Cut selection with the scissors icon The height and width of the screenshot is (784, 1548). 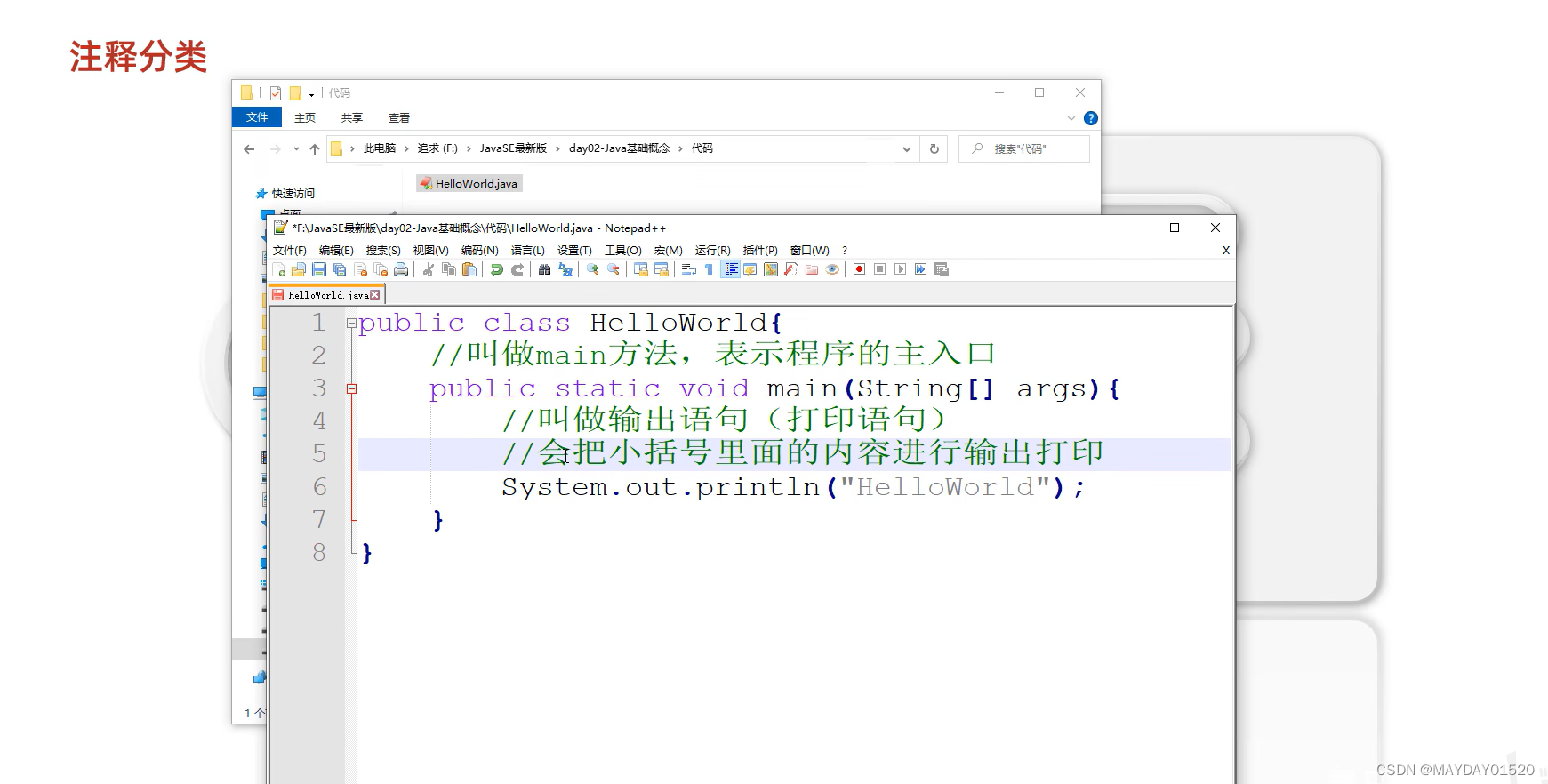click(429, 269)
